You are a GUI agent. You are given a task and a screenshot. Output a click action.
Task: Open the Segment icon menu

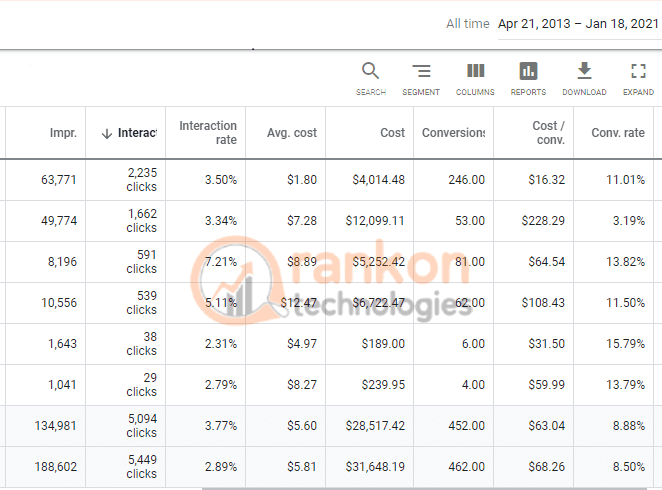421,71
